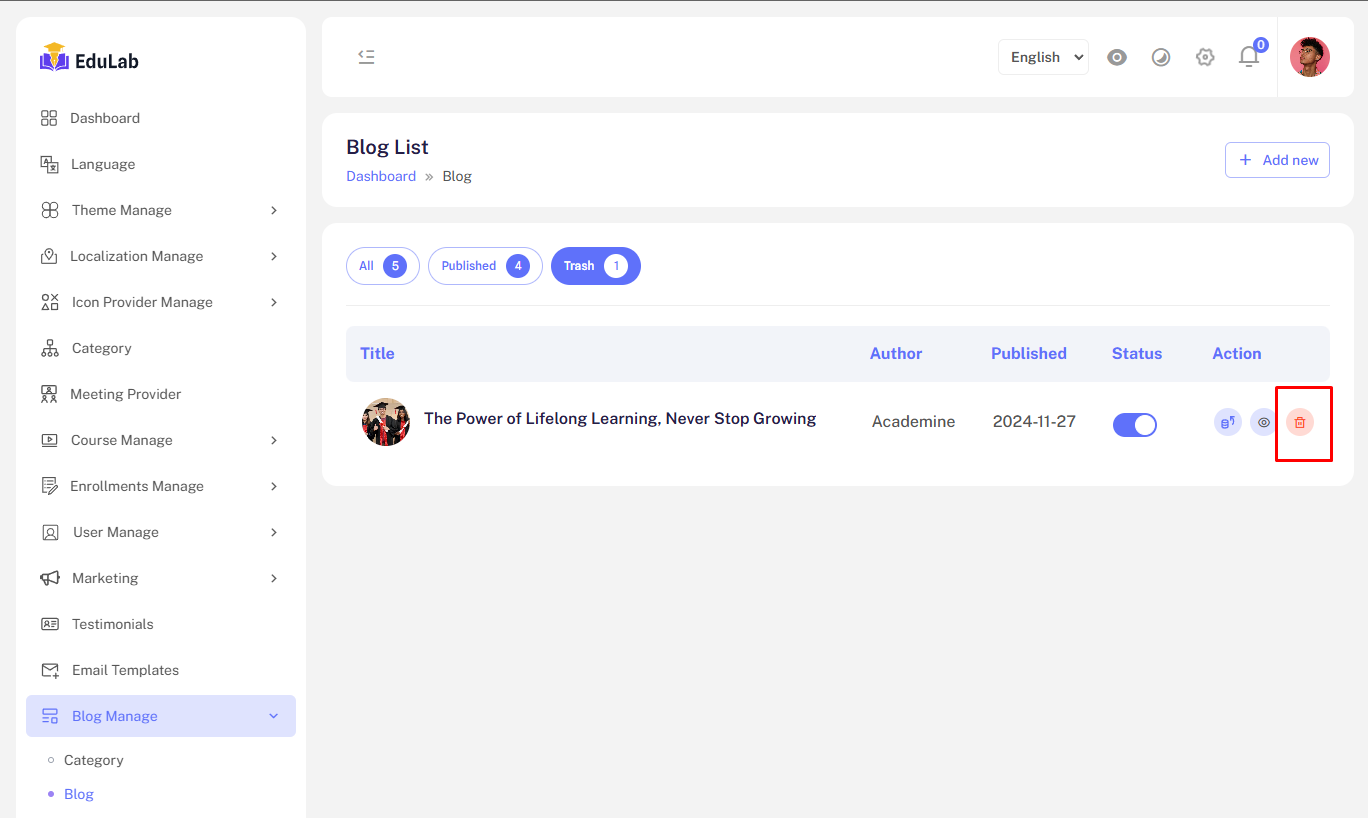The image size is (1368, 818).
Task: Click the Add new button
Action: click(x=1277, y=160)
